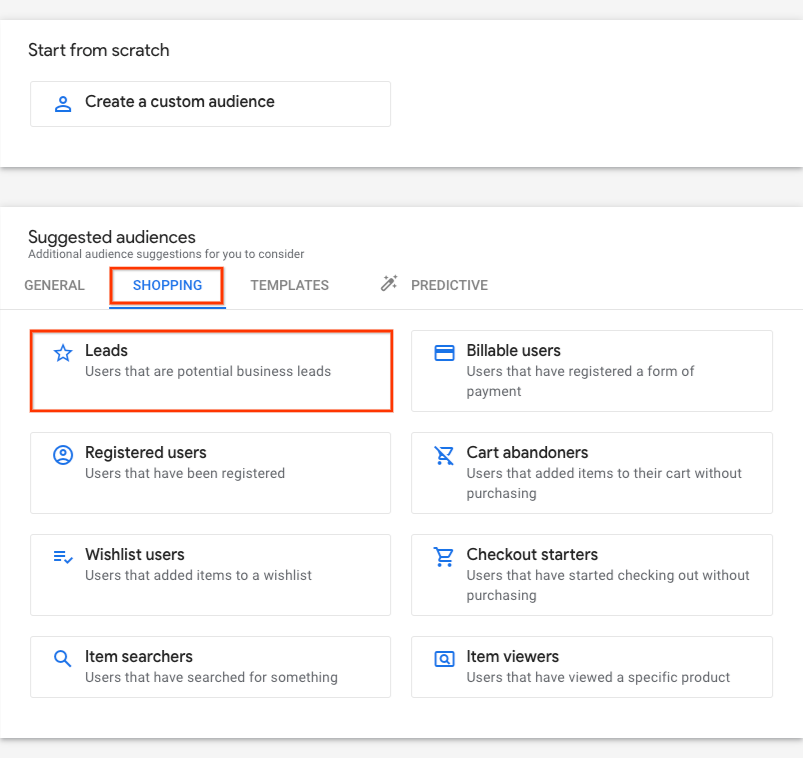The width and height of the screenshot is (803, 758).
Task: Click the magnifier icon for Item searchers
Action: [62, 659]
